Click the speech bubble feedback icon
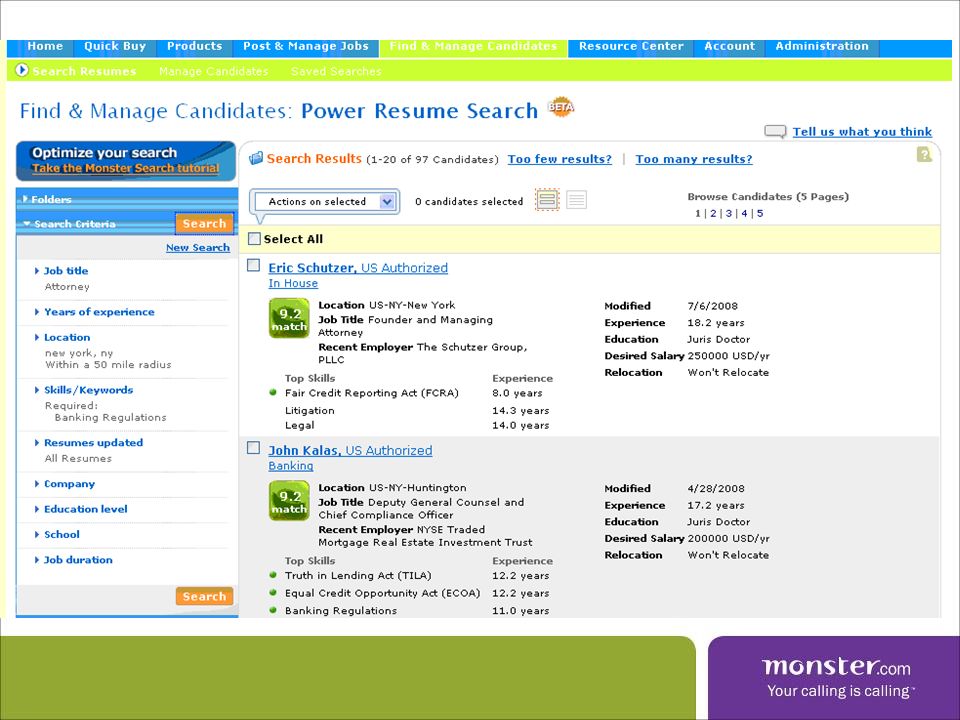960x720 pixels. coord(775,132)
